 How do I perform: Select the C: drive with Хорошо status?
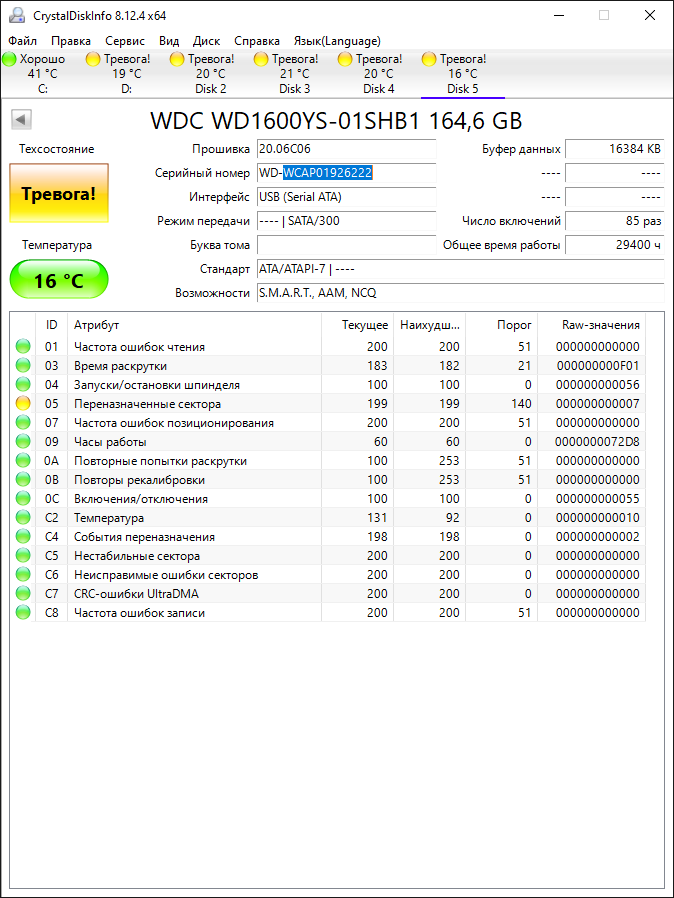tap(42, 74)
